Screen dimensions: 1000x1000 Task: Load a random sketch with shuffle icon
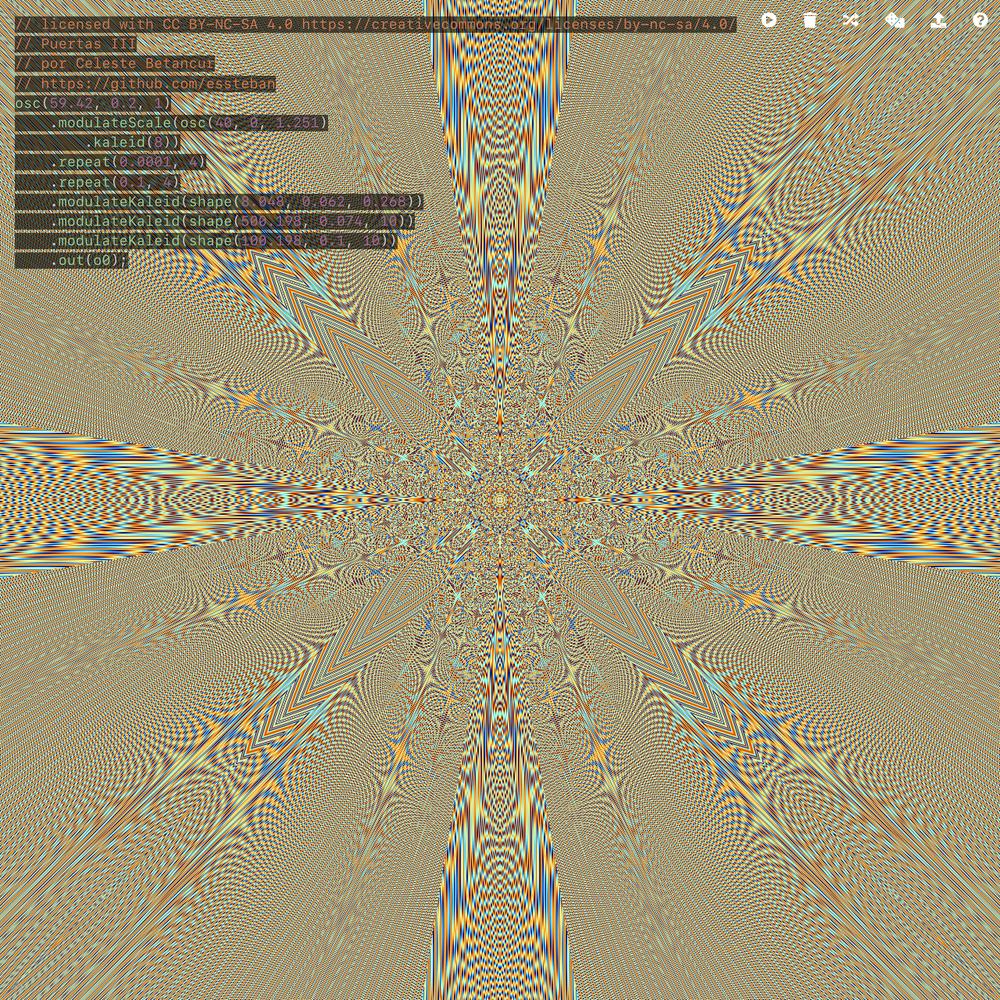tap(851, 20)
